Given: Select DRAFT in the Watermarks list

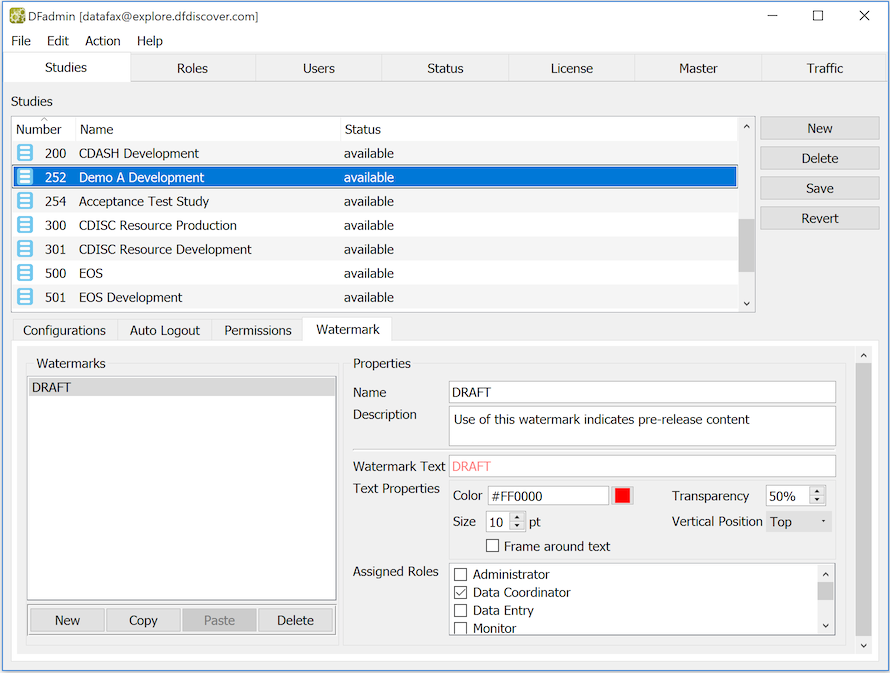Looking at the screenshot, I should pyautogui.click(x=182, y=387).
